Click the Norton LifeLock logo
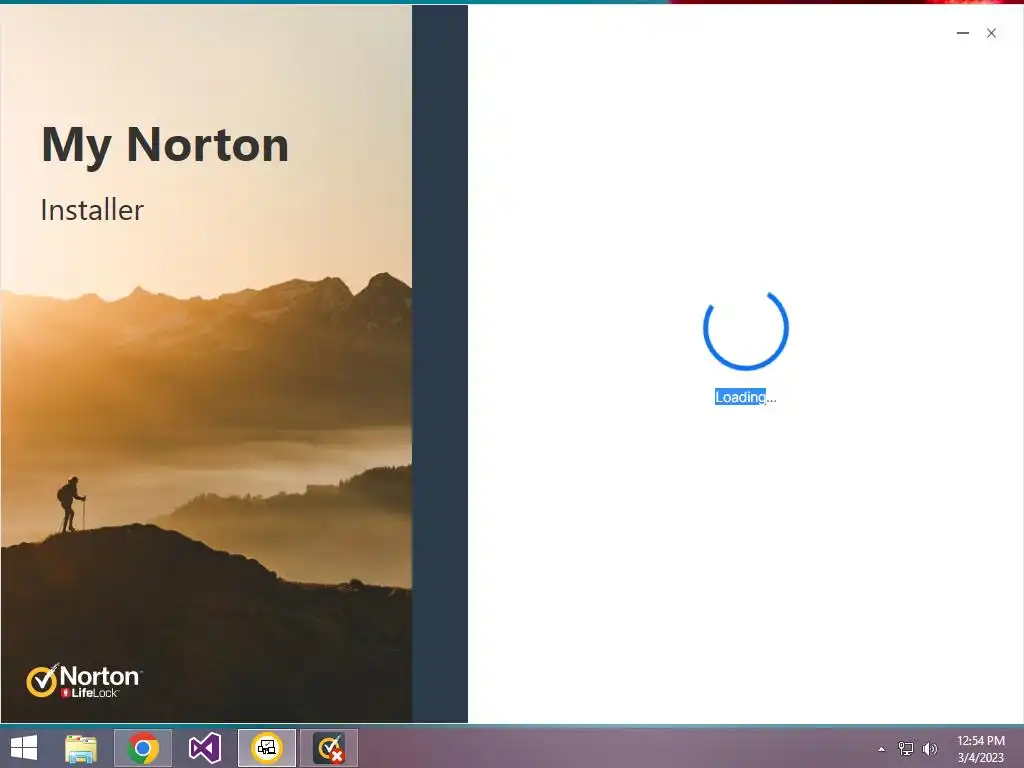Screen dimensions: 1024x768 click(x=84, y=681)
